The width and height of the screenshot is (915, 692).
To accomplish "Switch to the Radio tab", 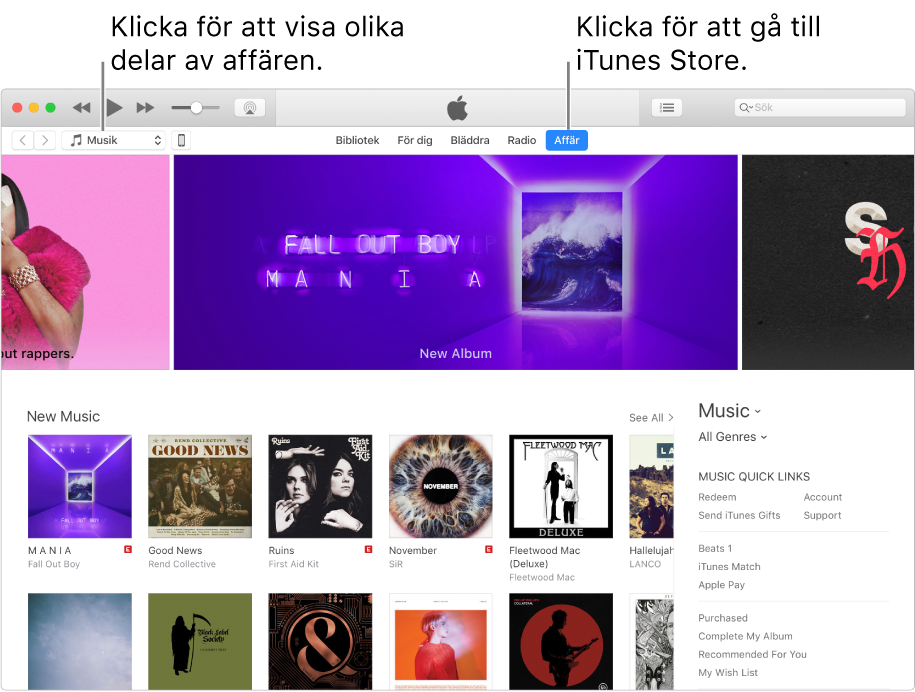I will [522, 140].
